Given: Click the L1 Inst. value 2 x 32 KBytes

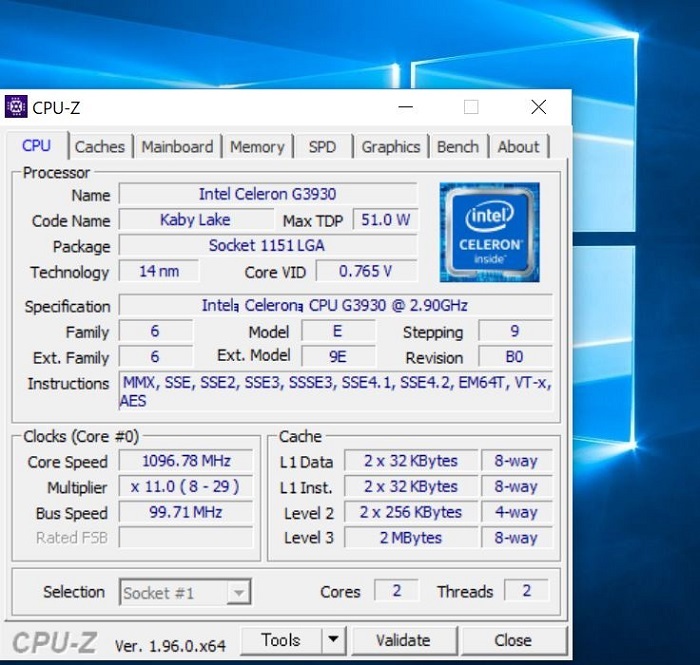Looking at the screenshot, I should click(411, 486).
